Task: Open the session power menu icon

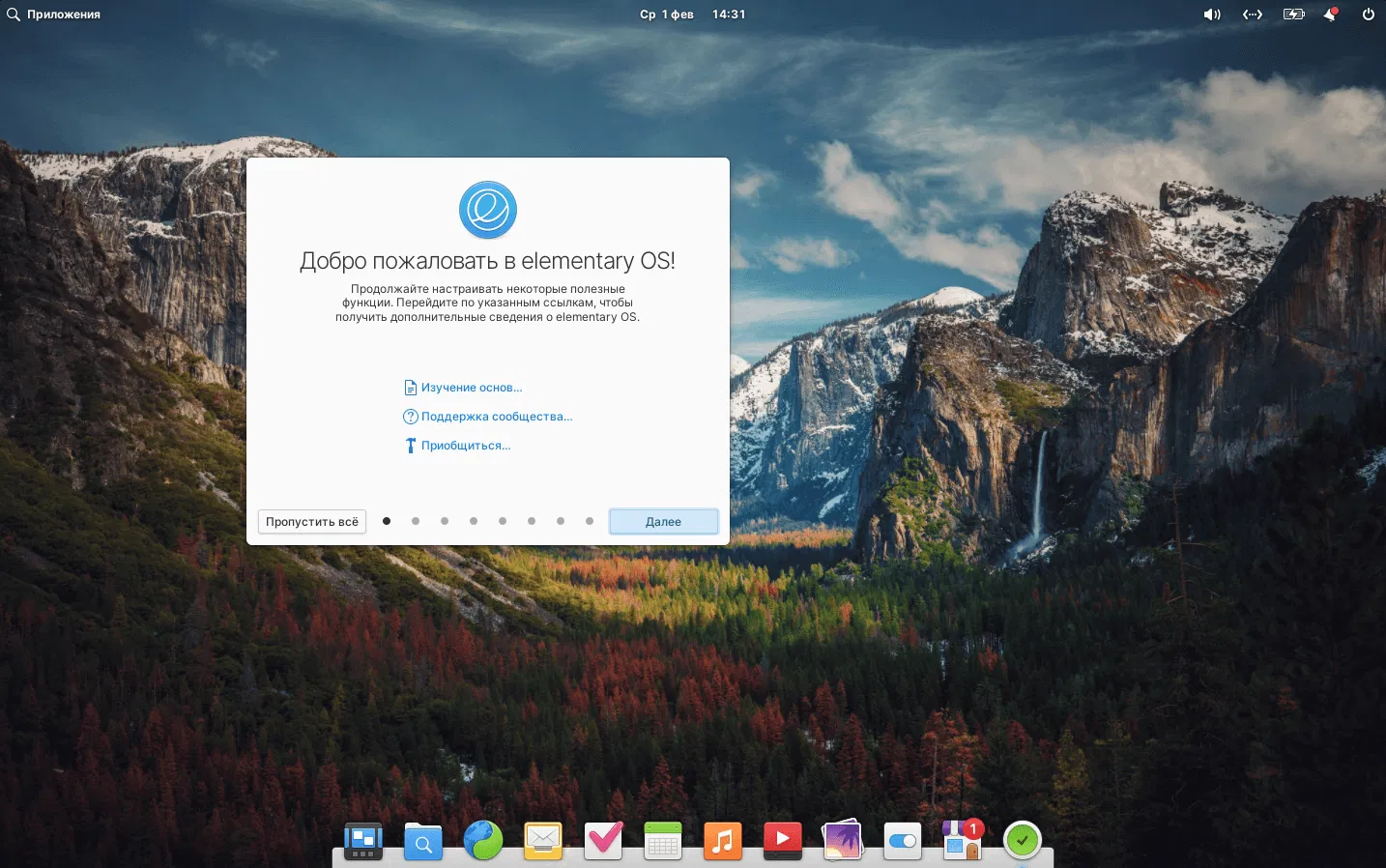Action: pyautogui.click(x=1369, y=14)
